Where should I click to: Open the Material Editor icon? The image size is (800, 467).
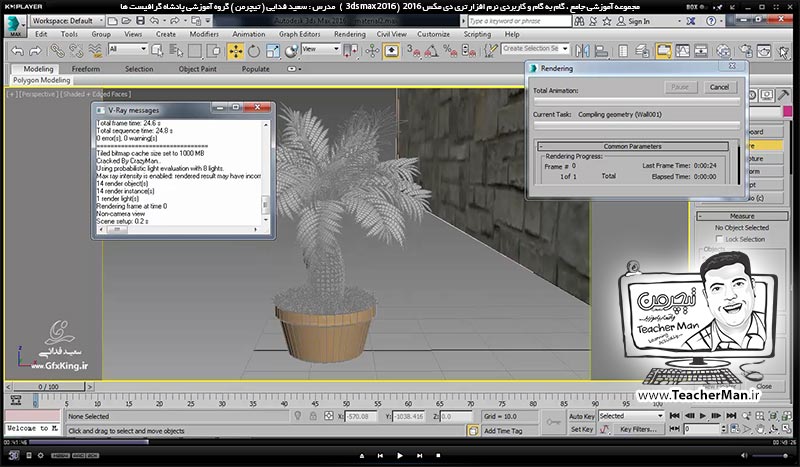[723, 51]
